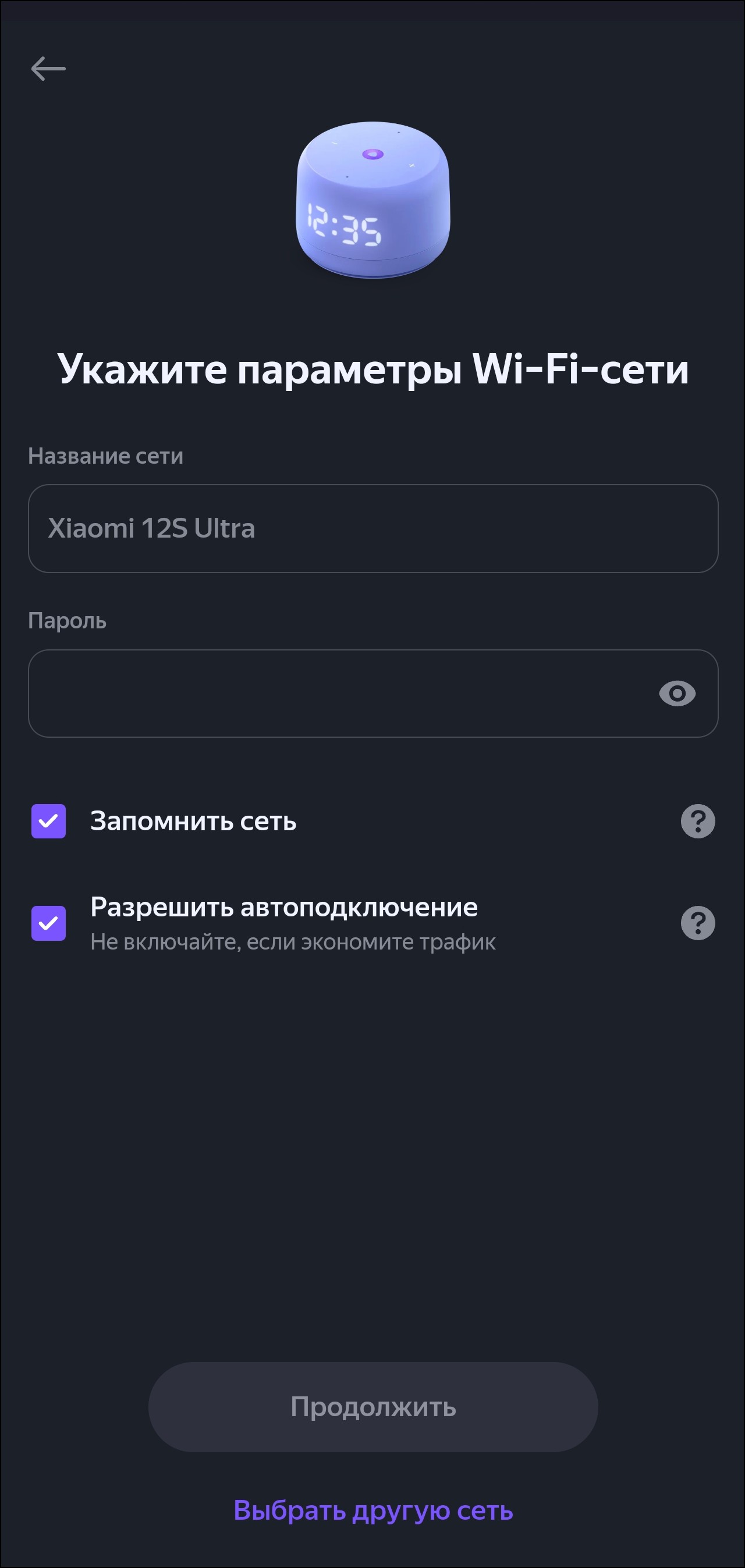Click the "Название сети" field label
This screenshot has height=1568, width=745.
click(x=105, y=456)
